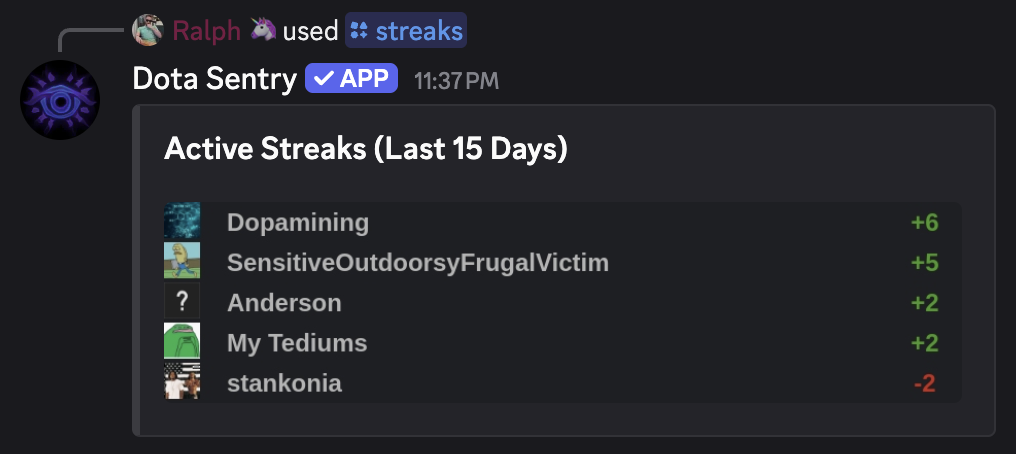
Task: Click the red -2 streak value
Action: pyautogui.click(x=924, y=383)
